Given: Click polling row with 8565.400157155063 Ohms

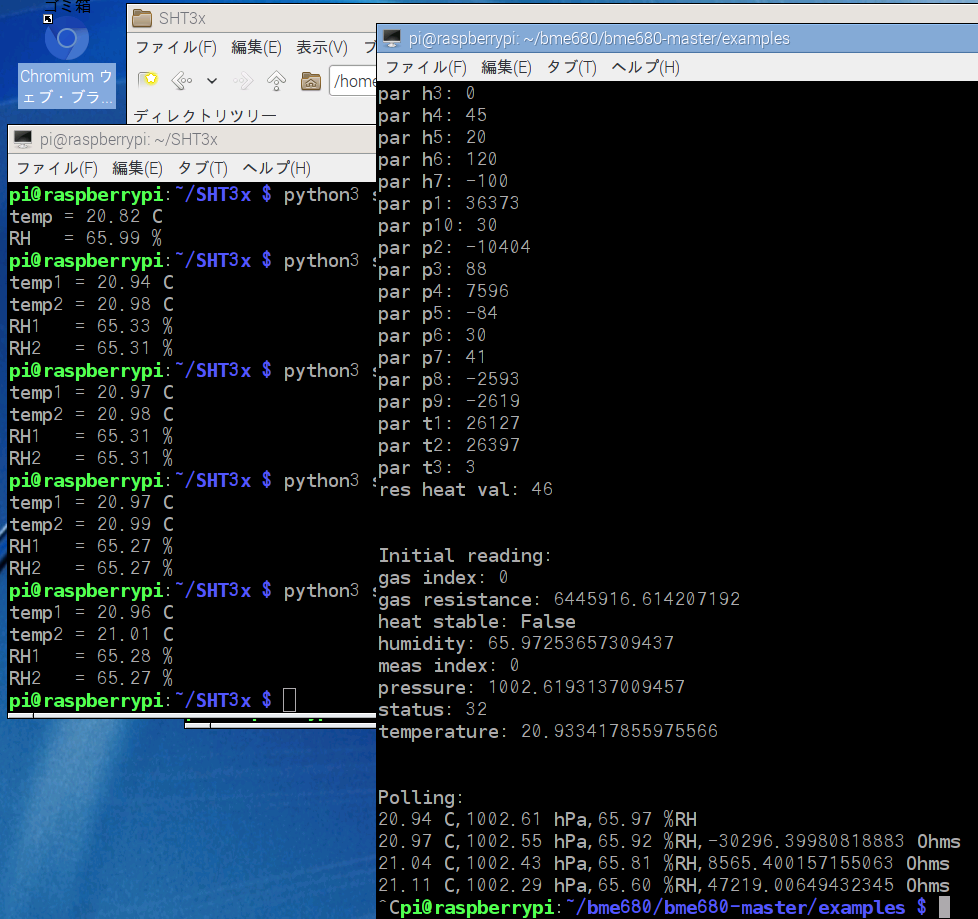Looking at the screenshot, I should coord(664,863).
